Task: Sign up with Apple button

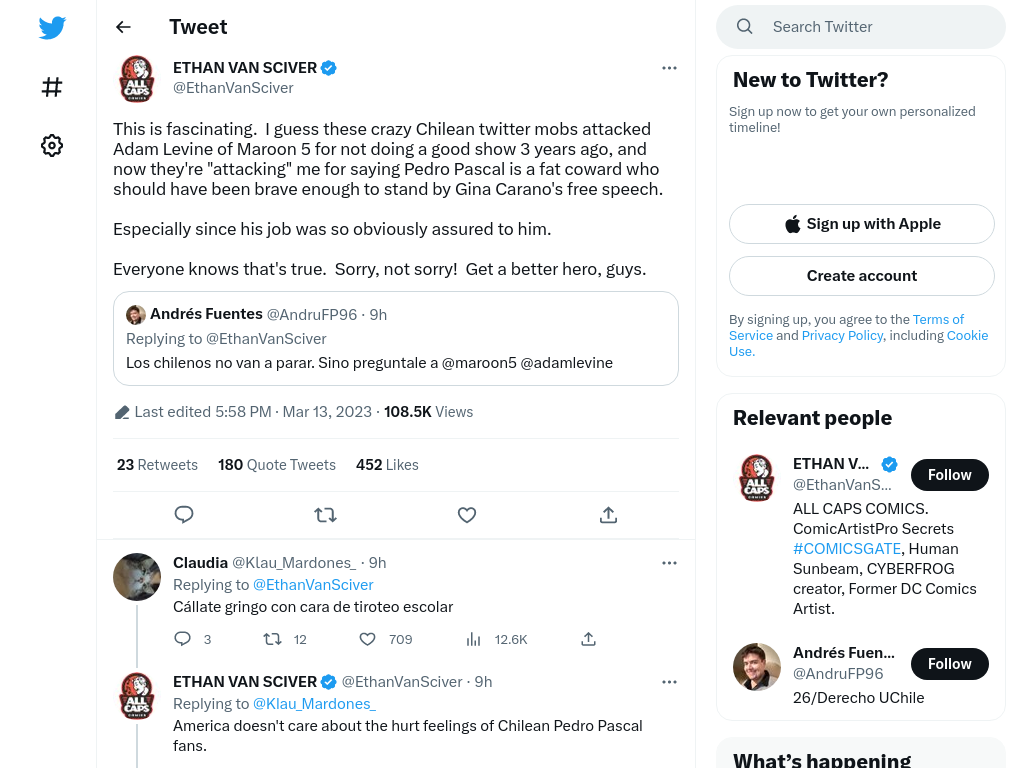Action: point(861,224)
